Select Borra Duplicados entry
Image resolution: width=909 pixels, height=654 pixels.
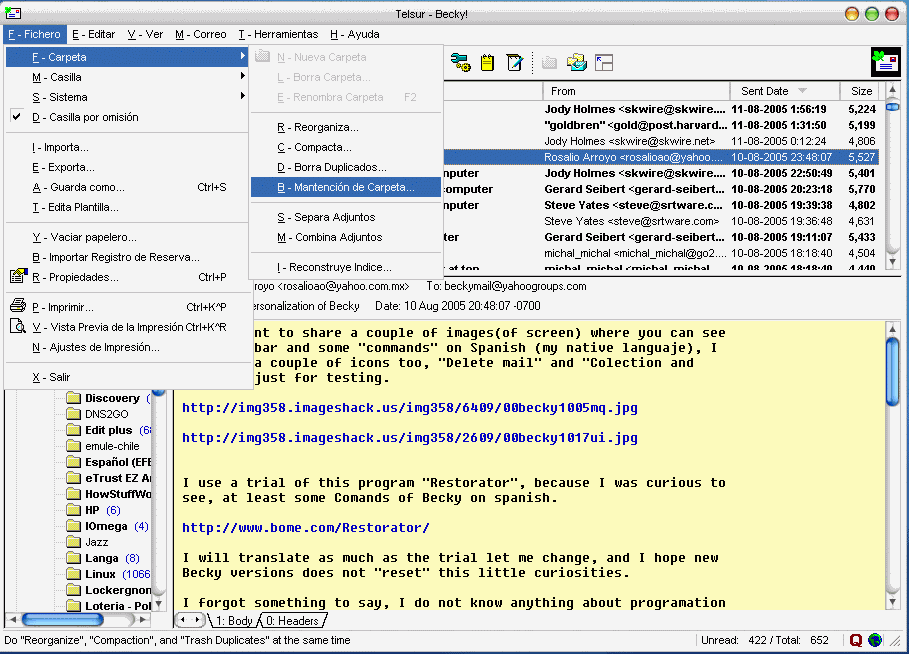click(x=346, y=167)
